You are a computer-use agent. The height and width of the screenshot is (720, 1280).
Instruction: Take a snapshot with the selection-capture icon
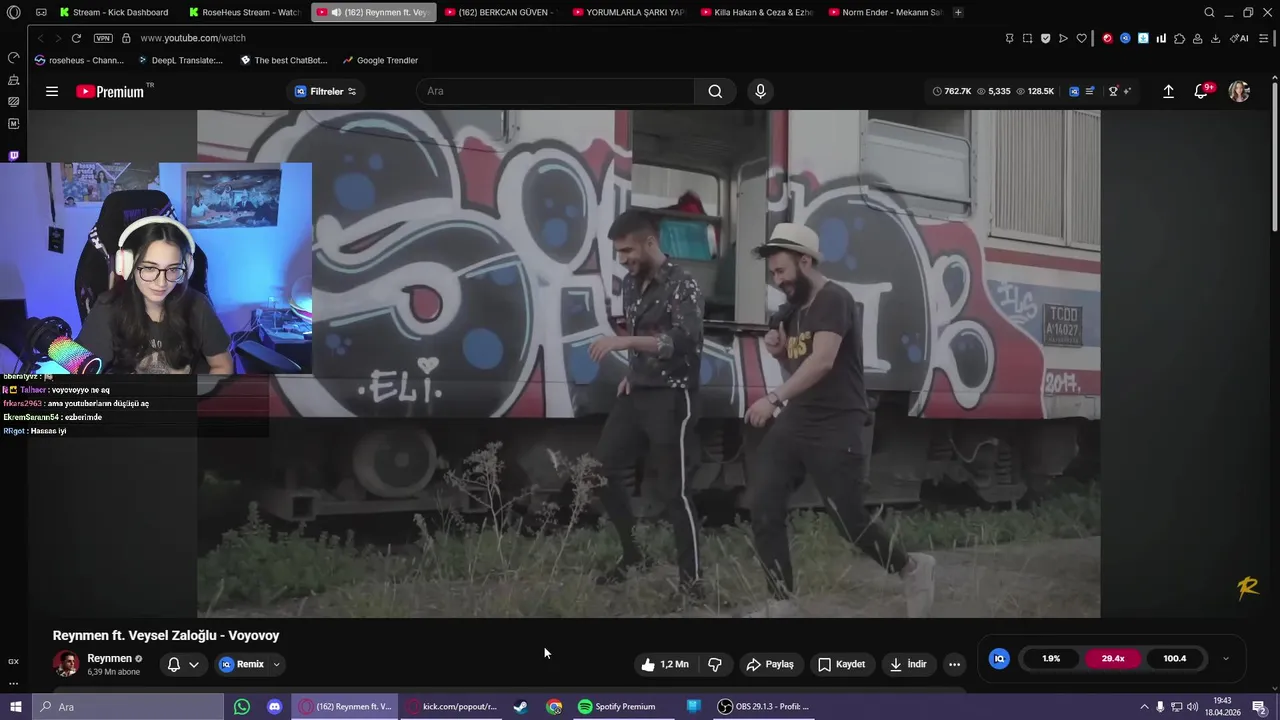(x=1027, y=38)
